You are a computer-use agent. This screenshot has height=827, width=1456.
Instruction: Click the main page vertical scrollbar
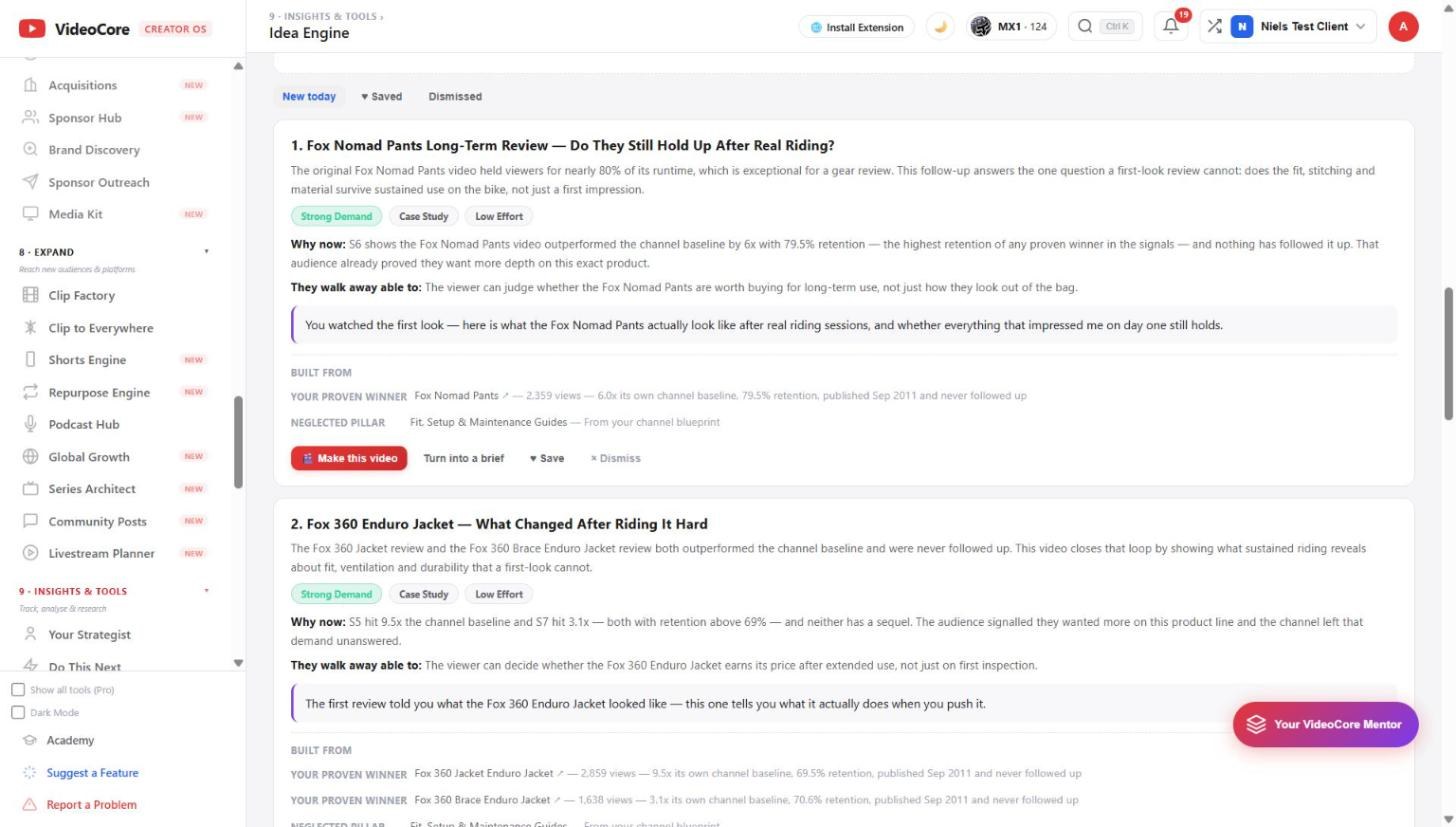coord(1448,354)
